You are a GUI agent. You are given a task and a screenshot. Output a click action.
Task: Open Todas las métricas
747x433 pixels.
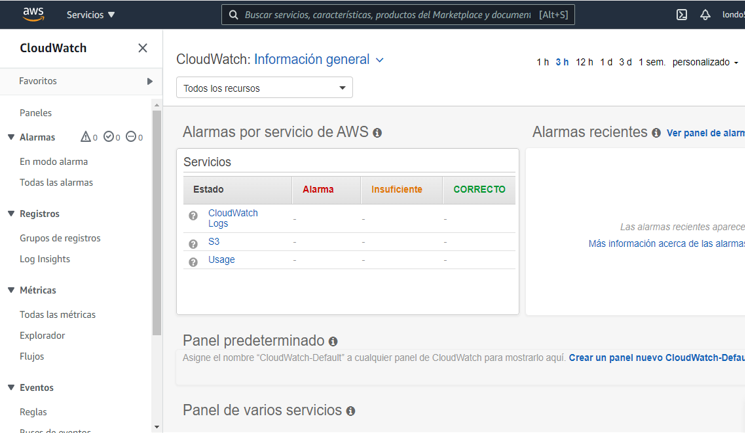[x=58, y=314]
